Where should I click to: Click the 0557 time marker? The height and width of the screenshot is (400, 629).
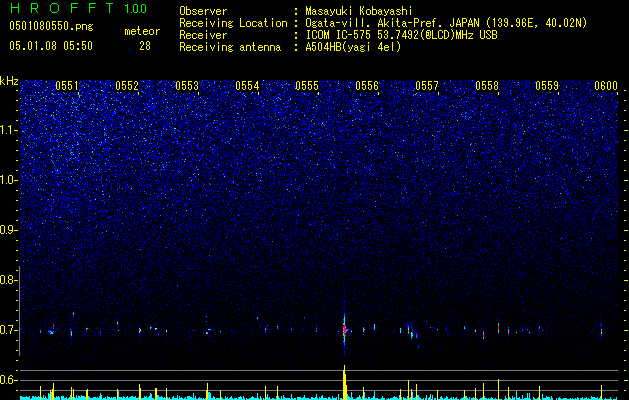click(427, 86)
